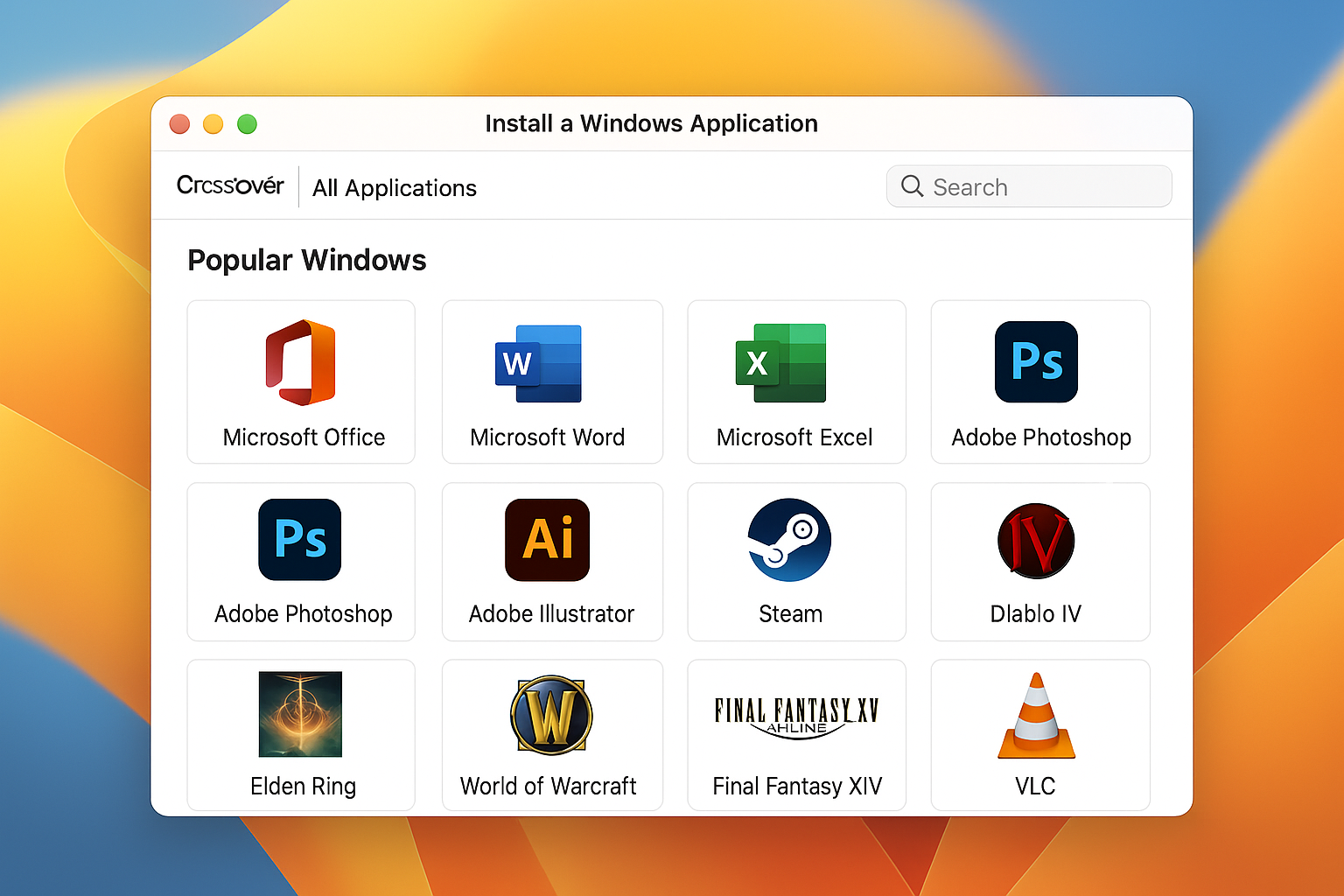The height and width of the screenshot is (896, 1344).
Task: Click the "Microsoft Excel" label text
Action: [794, 437]
